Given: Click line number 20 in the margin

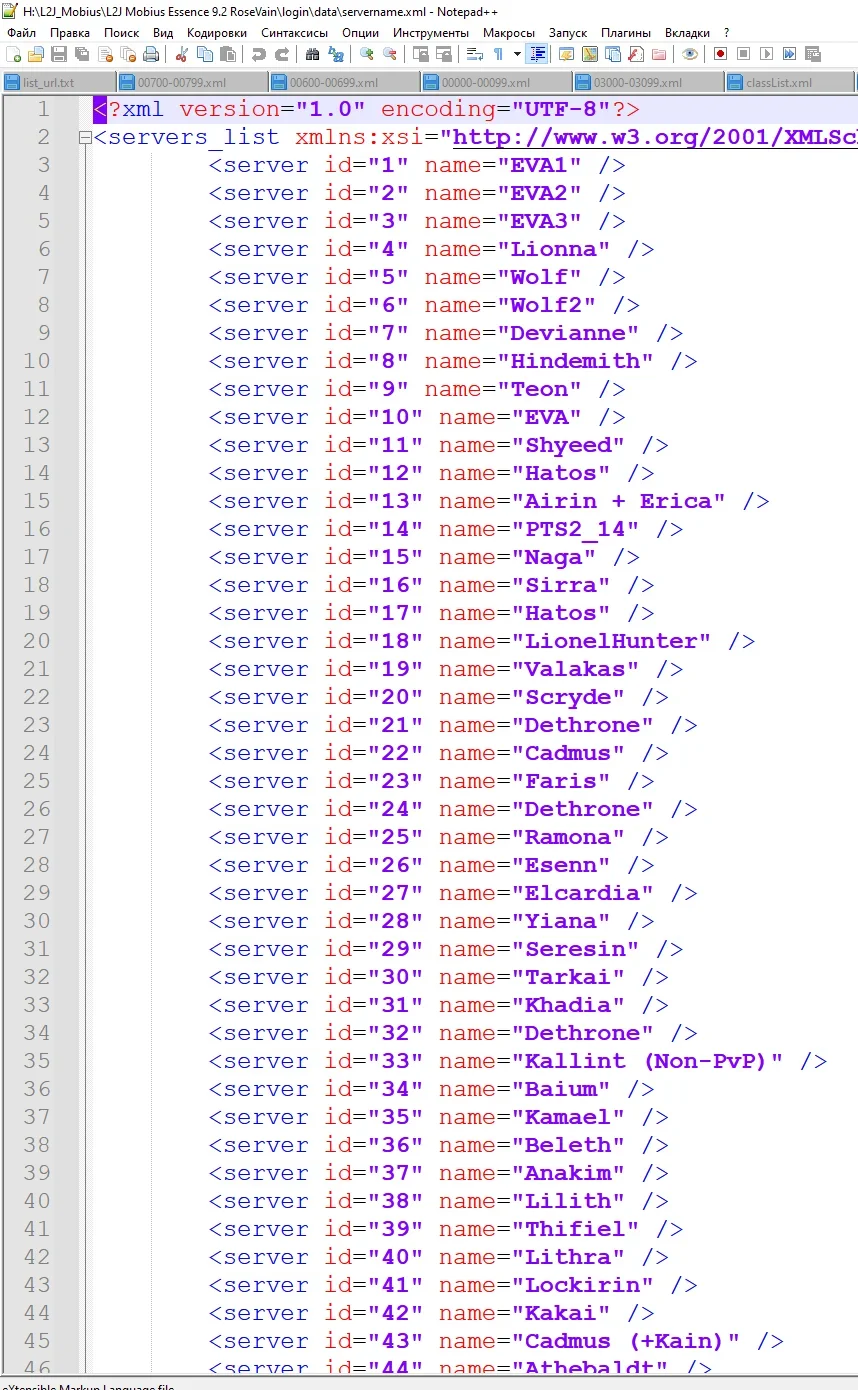Looking at the screenshot, I should pos(37,641).
